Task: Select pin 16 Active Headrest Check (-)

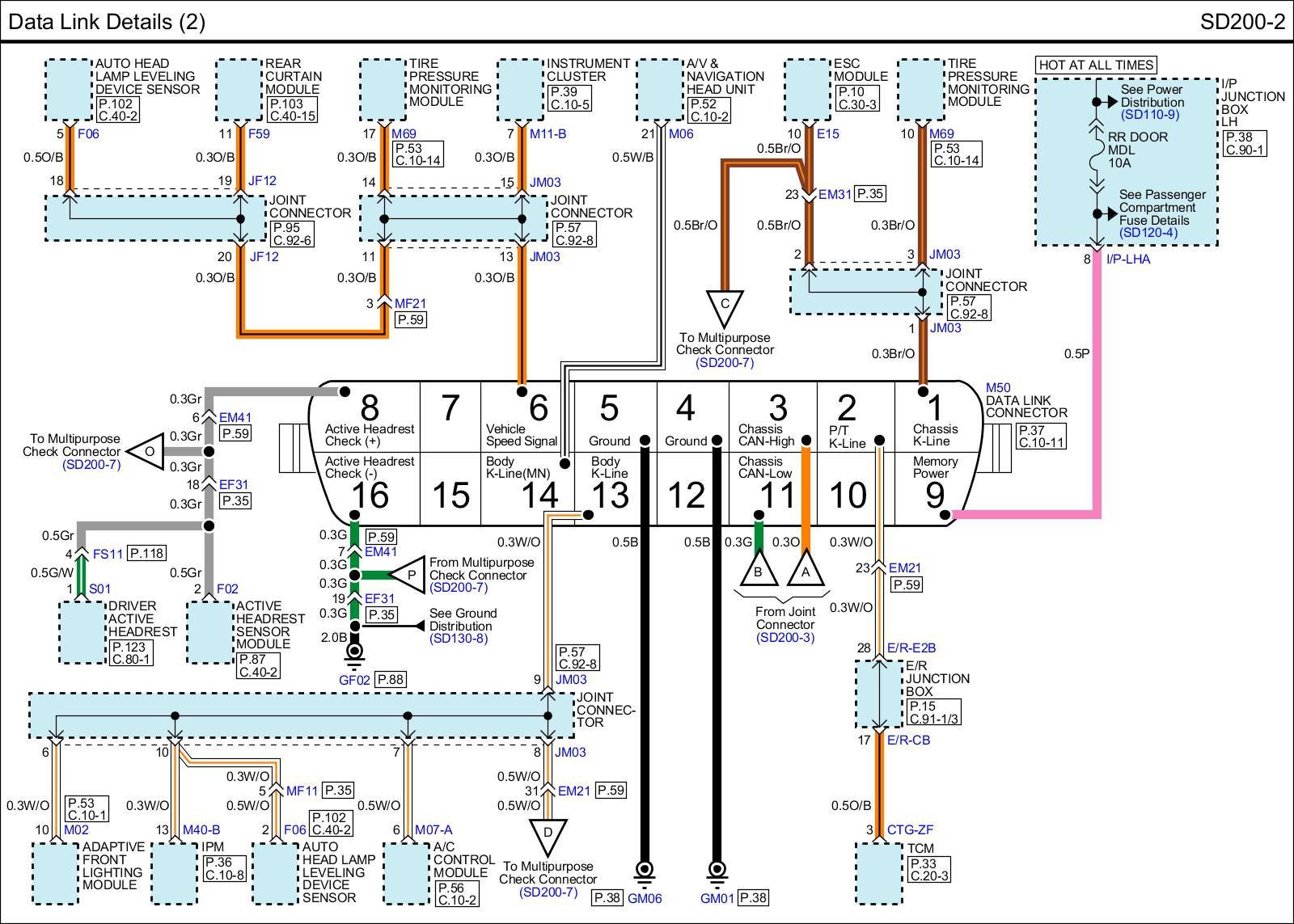Action: point(370,495)
